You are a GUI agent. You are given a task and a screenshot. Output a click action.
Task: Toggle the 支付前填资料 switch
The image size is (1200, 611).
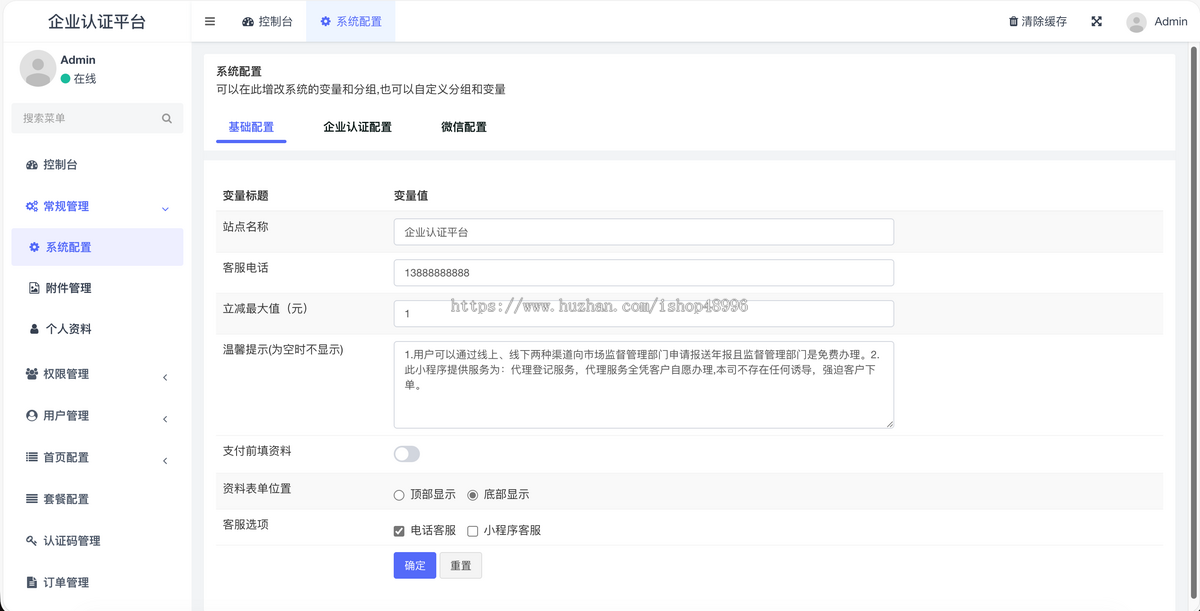pyautogui.click(x=407, y=454)
